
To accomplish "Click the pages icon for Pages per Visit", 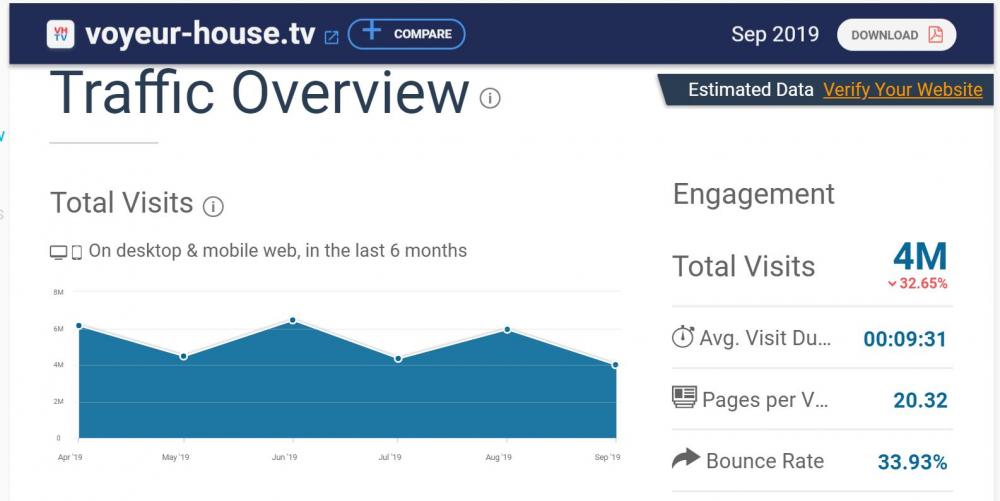I will tap(684, 398).
